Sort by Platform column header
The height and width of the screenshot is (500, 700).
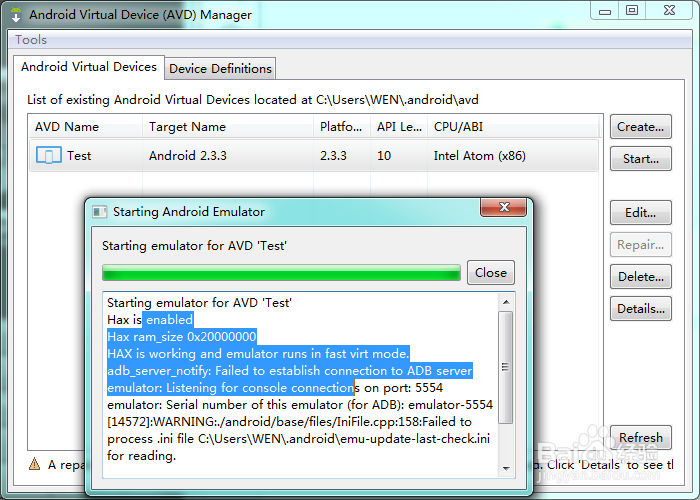point(342,127)
